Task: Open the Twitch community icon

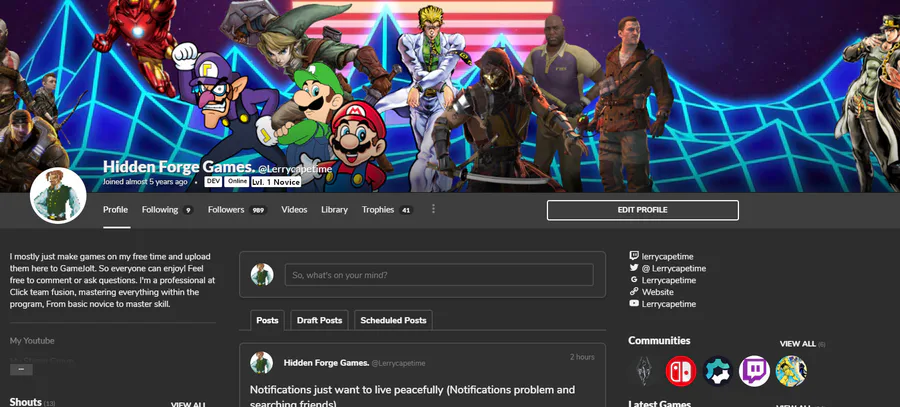Action: coord(754,371)
